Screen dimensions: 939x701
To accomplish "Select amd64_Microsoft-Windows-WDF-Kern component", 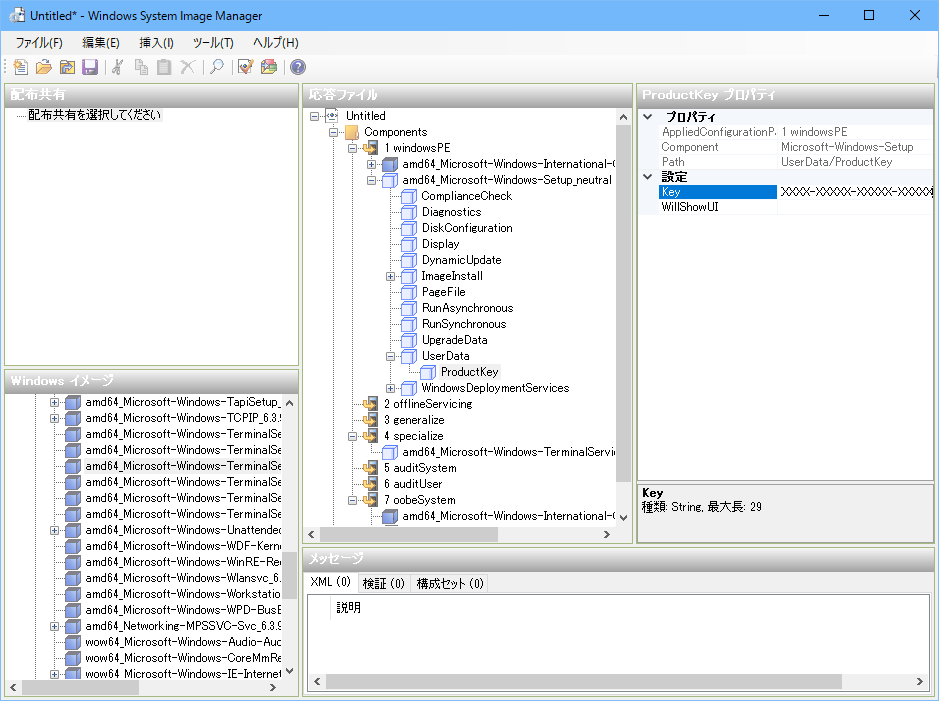I will pos(183,546).
